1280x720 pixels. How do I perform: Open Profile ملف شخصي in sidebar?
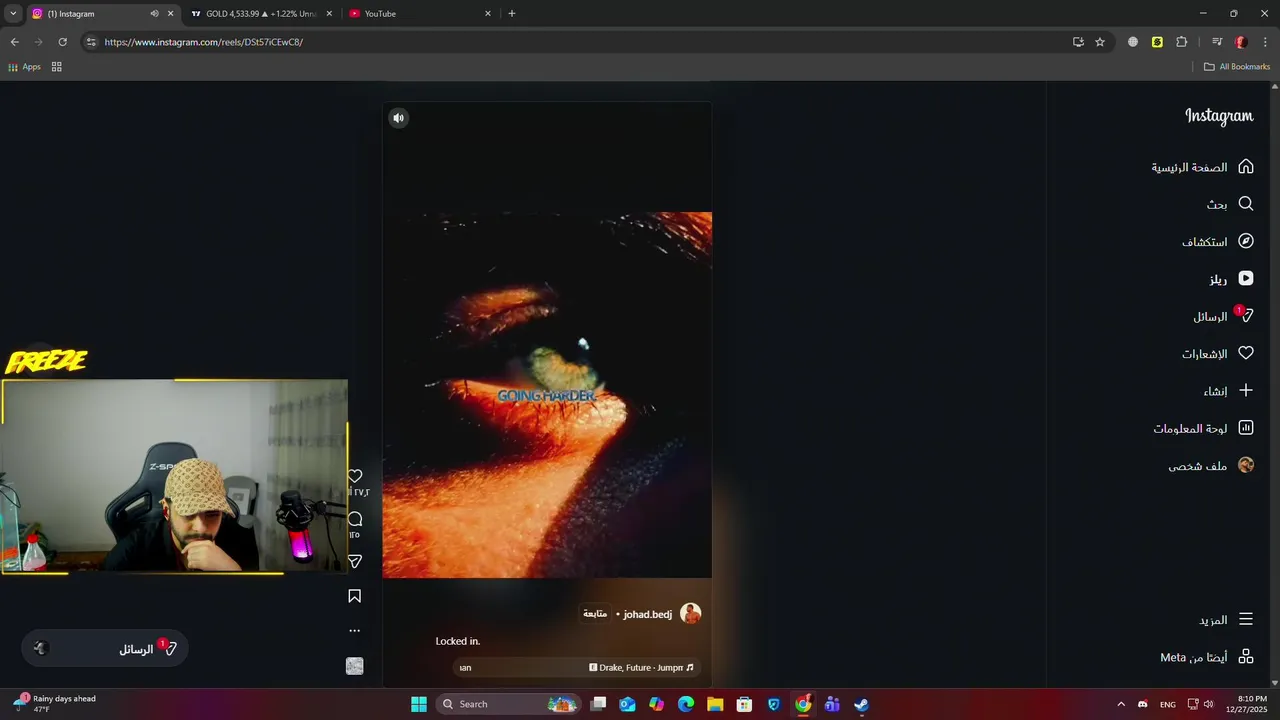(x=1211, y=466)
